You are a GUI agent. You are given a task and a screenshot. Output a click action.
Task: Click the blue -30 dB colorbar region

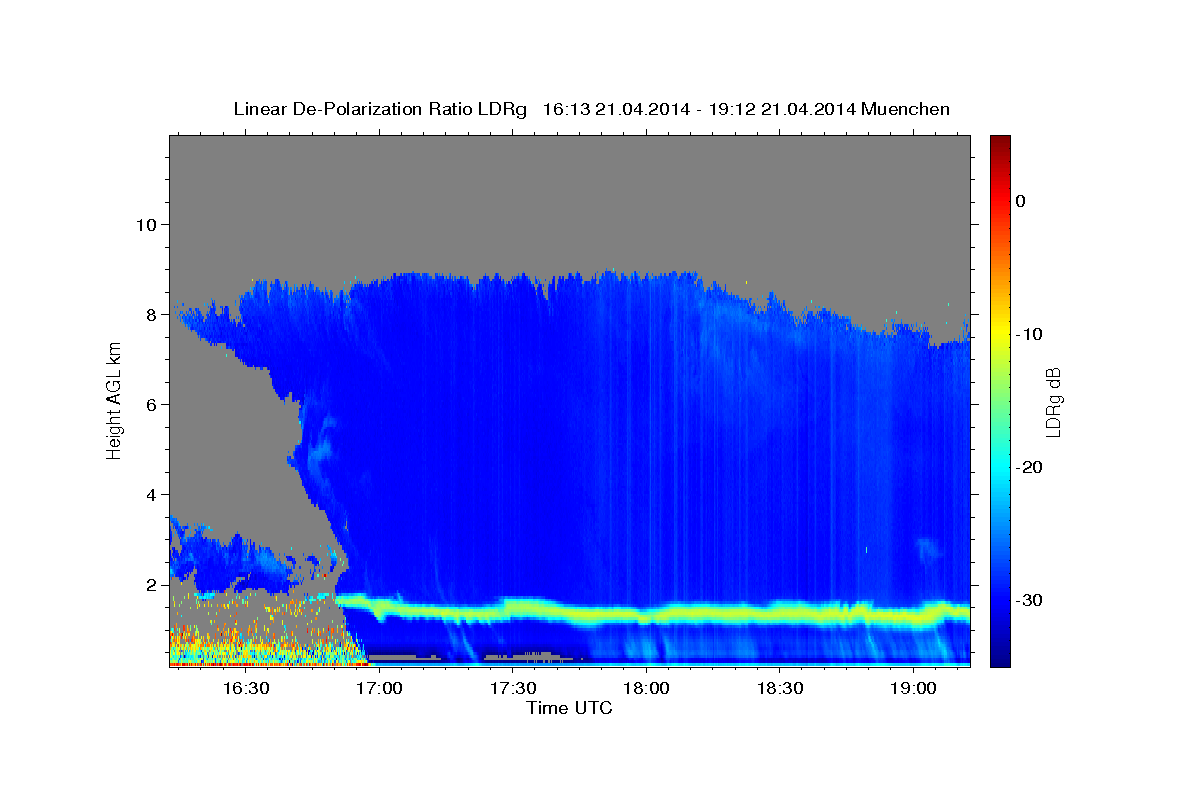tap(1000, 600)
